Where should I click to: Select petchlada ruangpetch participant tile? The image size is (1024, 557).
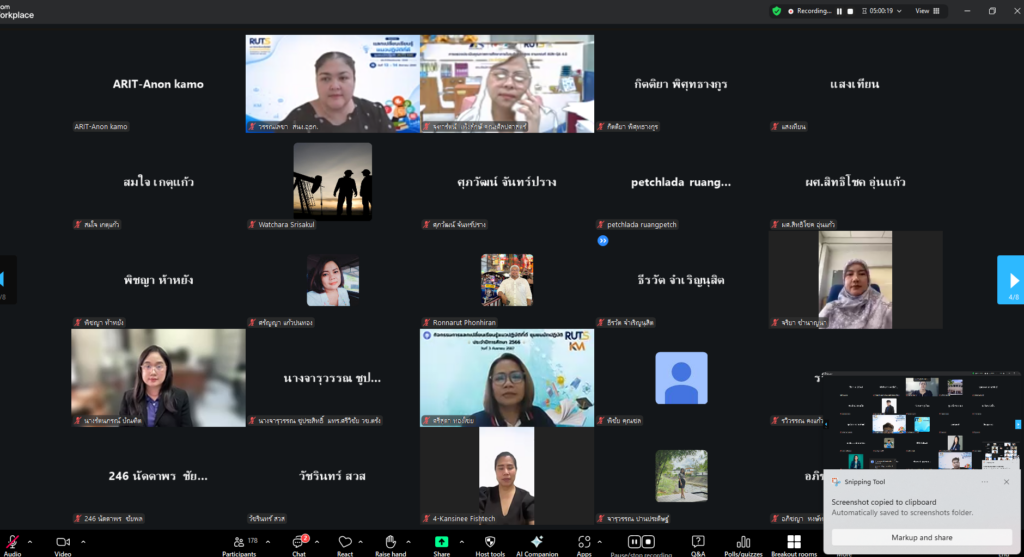click(x=681, y=182)
